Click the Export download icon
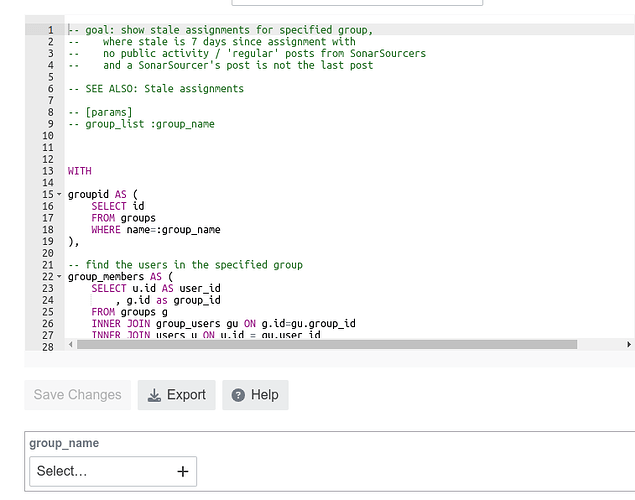Image resolution: width=635 pixels, height=500 pixels. coord(154,395)
